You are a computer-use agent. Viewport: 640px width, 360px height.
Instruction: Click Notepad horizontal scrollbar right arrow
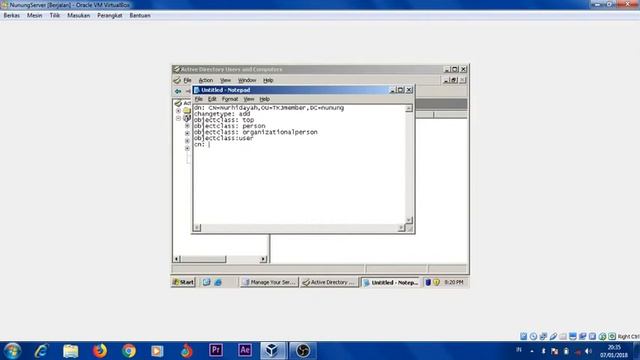402,228
